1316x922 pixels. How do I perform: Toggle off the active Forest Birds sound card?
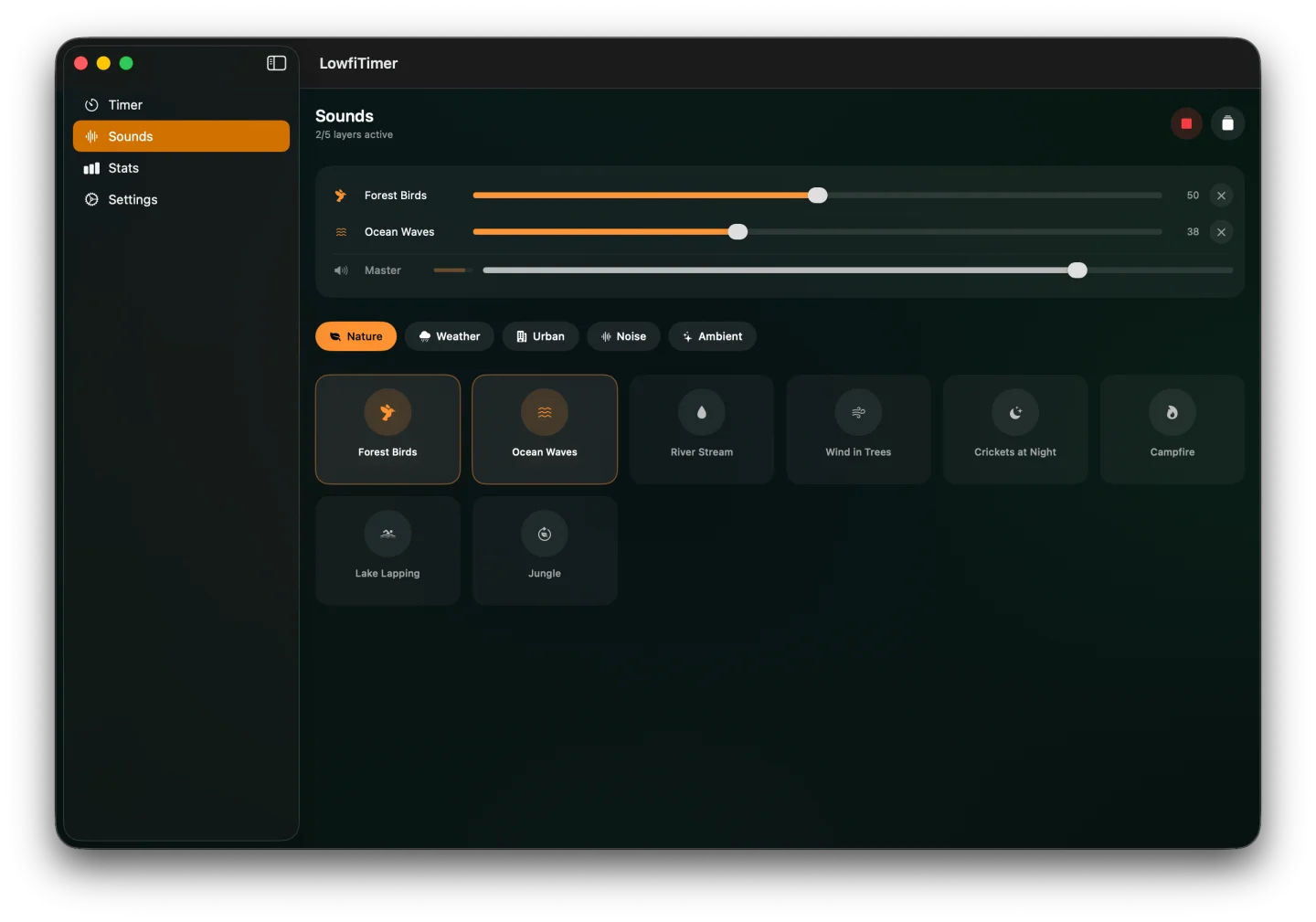[x=387, y=429]
